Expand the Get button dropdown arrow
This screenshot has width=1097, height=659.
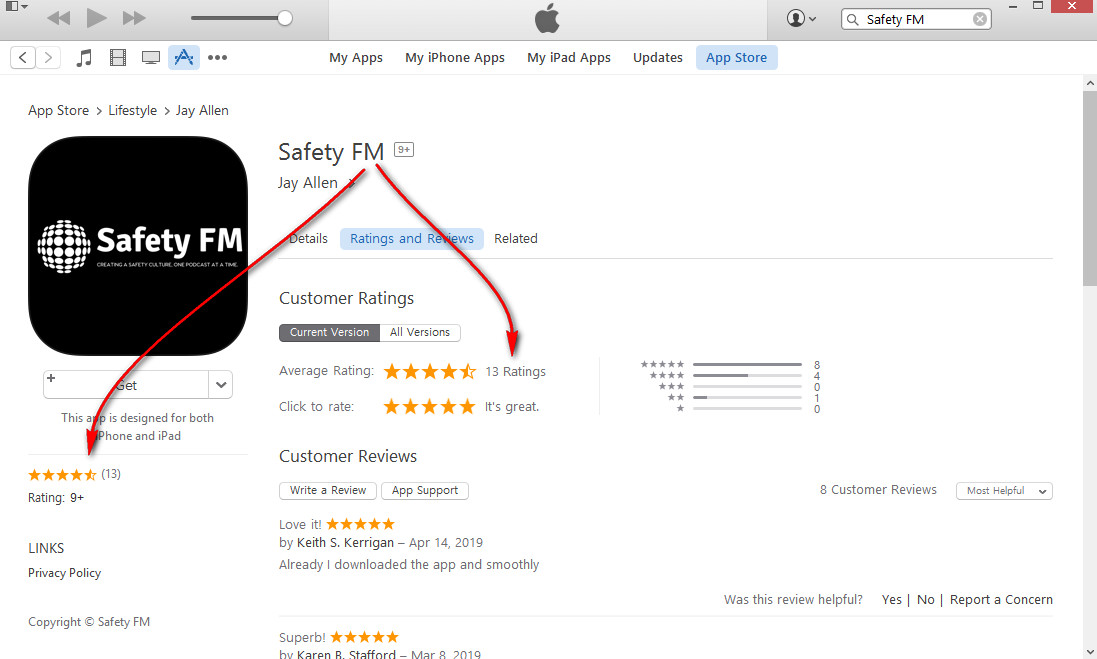(x=220, y=385)
